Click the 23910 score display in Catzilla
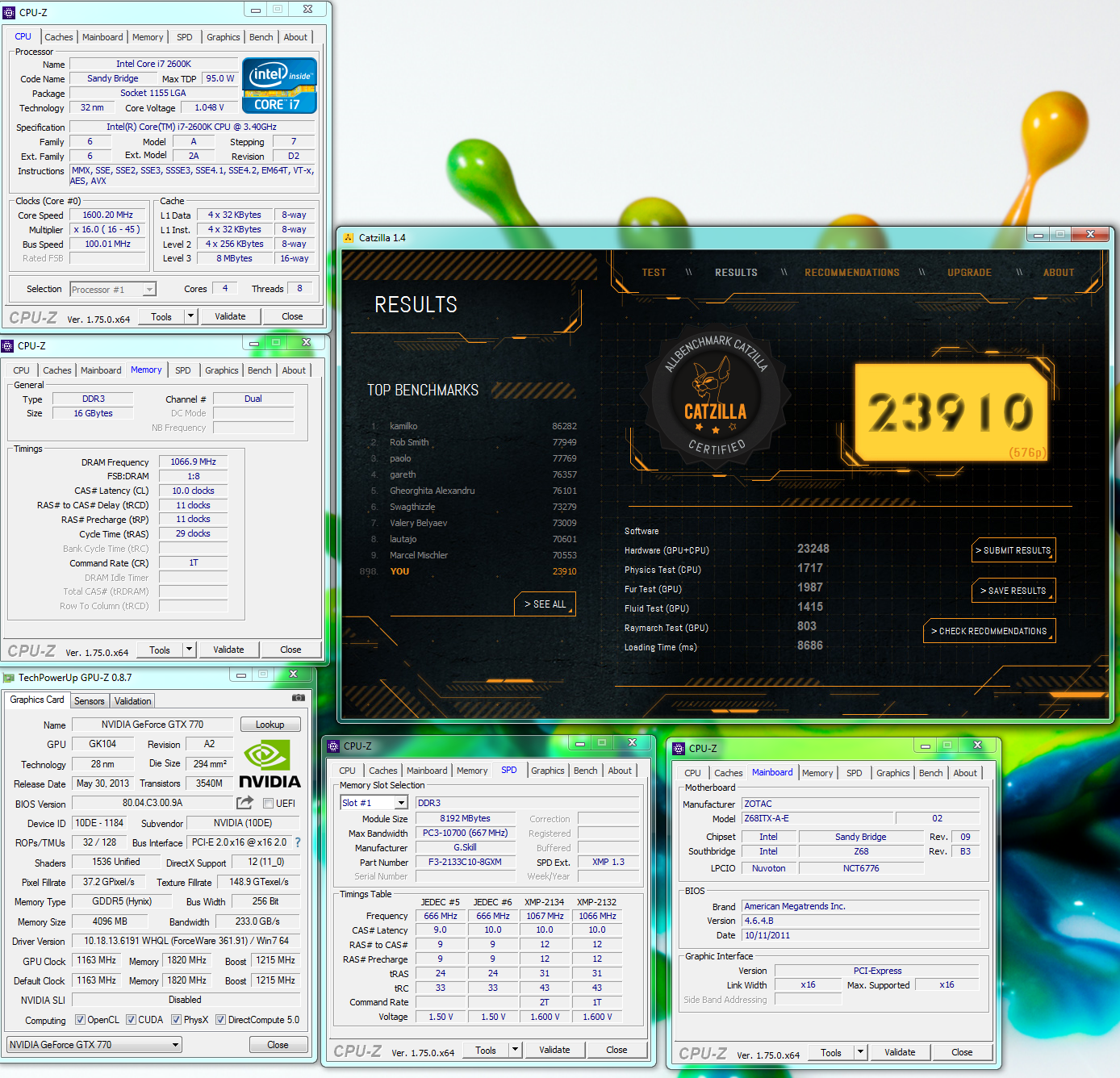1120x1078 pixels. [x=951, y=412]
